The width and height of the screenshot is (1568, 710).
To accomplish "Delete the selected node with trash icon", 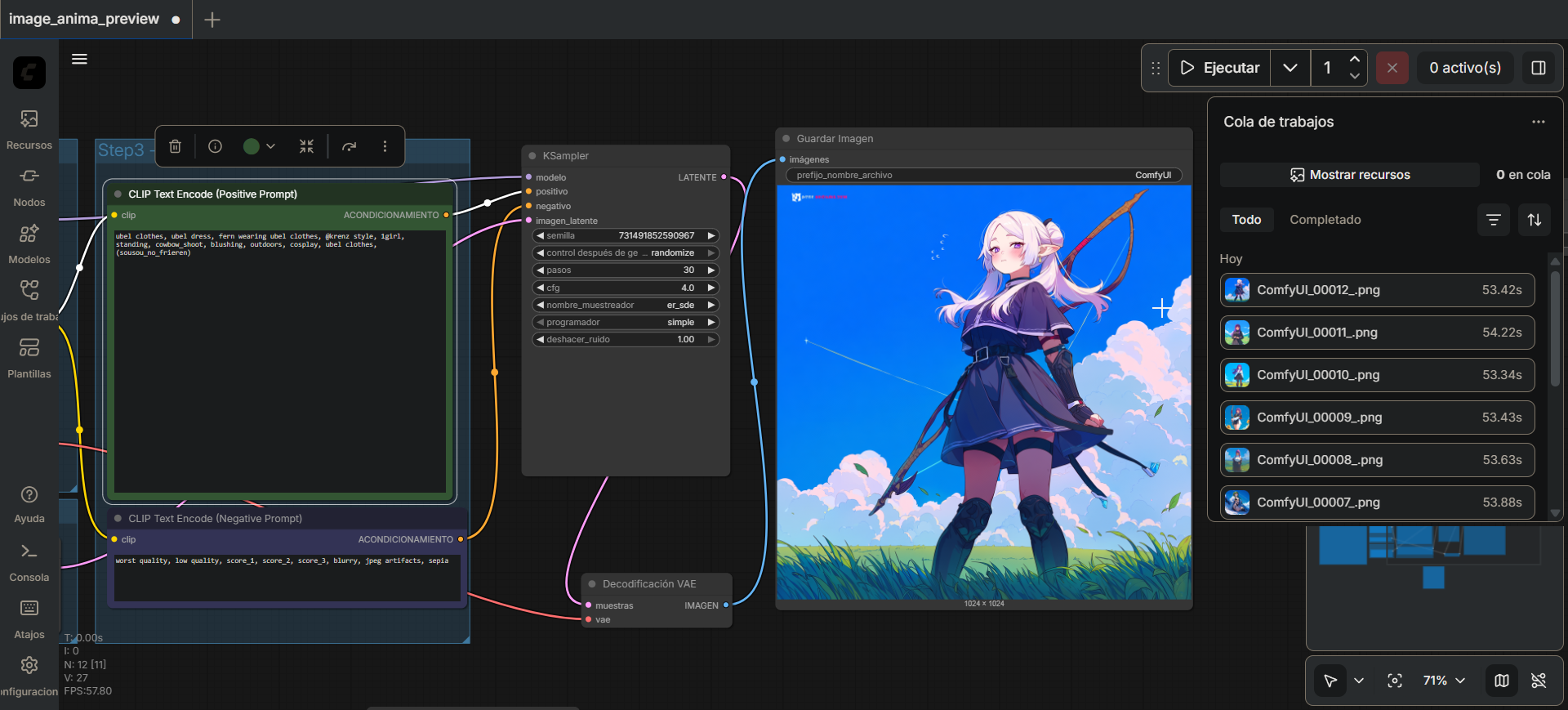I will pyautogui.click(x=175, y=146).
